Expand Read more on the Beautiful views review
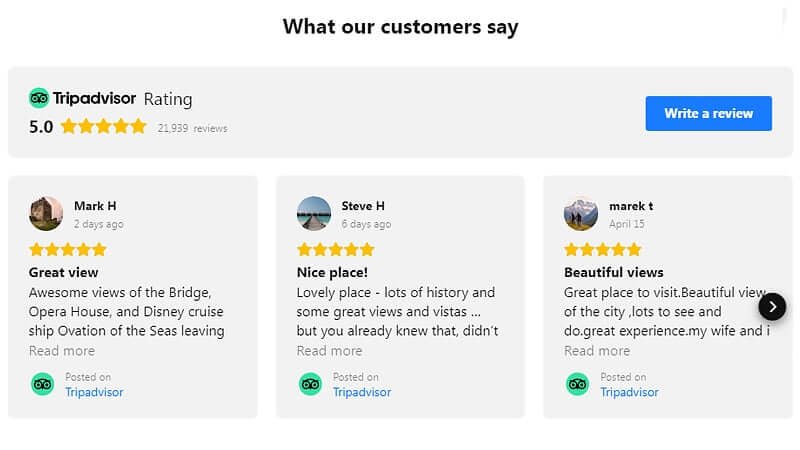The width and height of the screenshot is (800, 450). pos(597,351)
